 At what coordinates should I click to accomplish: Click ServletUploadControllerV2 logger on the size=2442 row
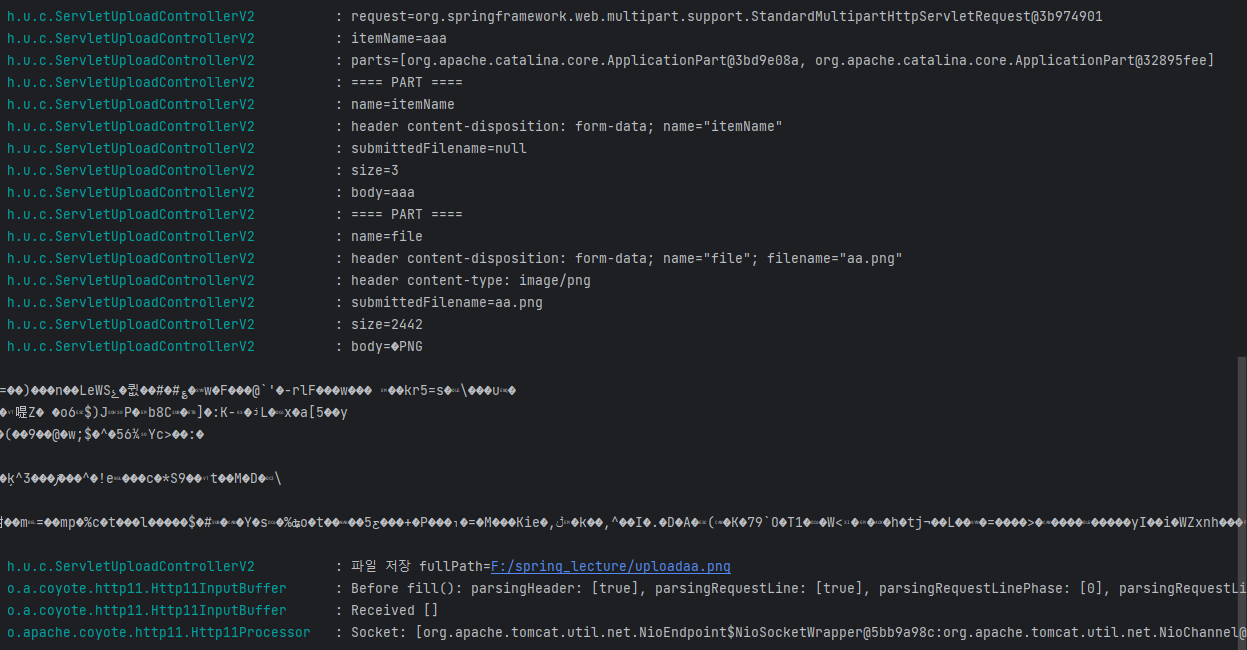(x=130, y=324)
